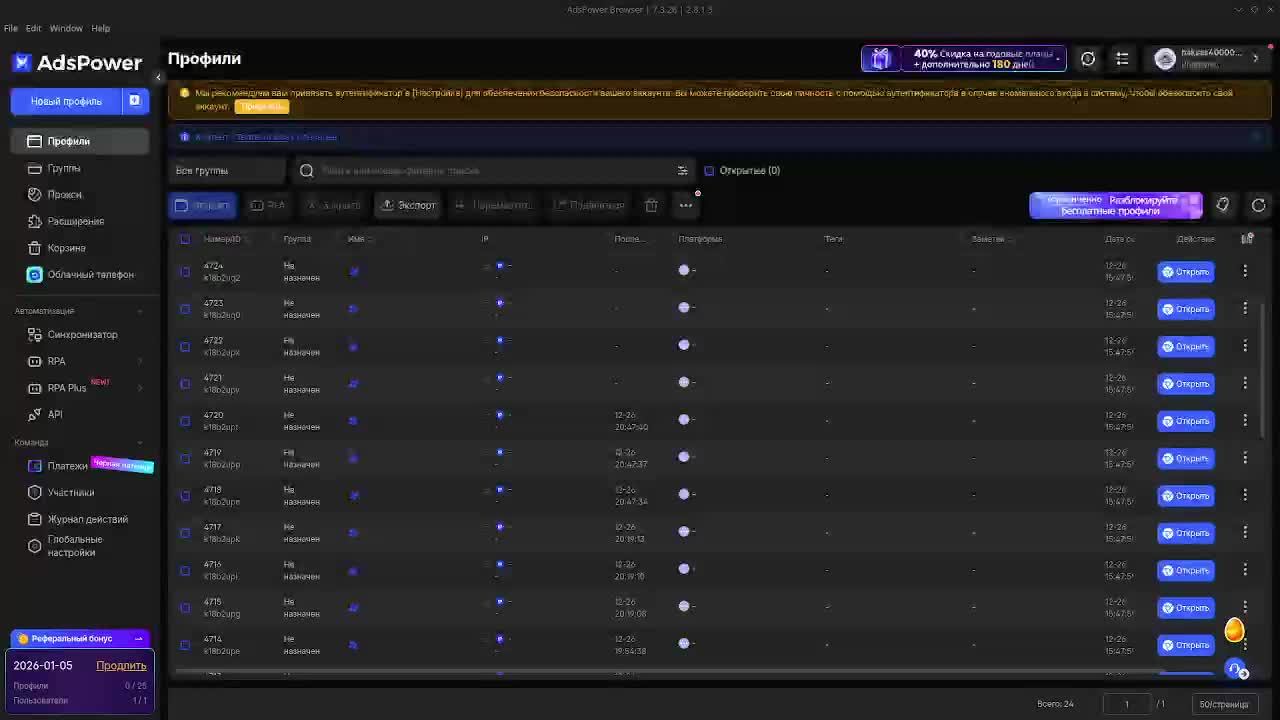Select checkbox for profile 4722
1280x720 pixels.
tap(184, 346)
